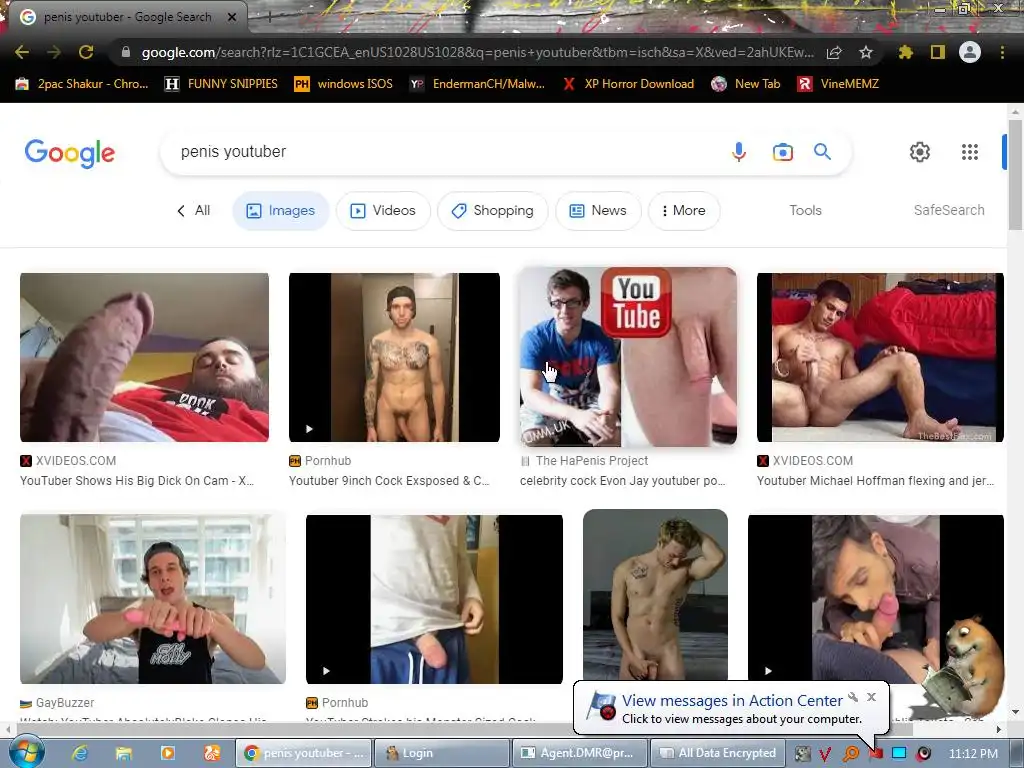Switch to the Chrome taskbar window

click(304, 753)
